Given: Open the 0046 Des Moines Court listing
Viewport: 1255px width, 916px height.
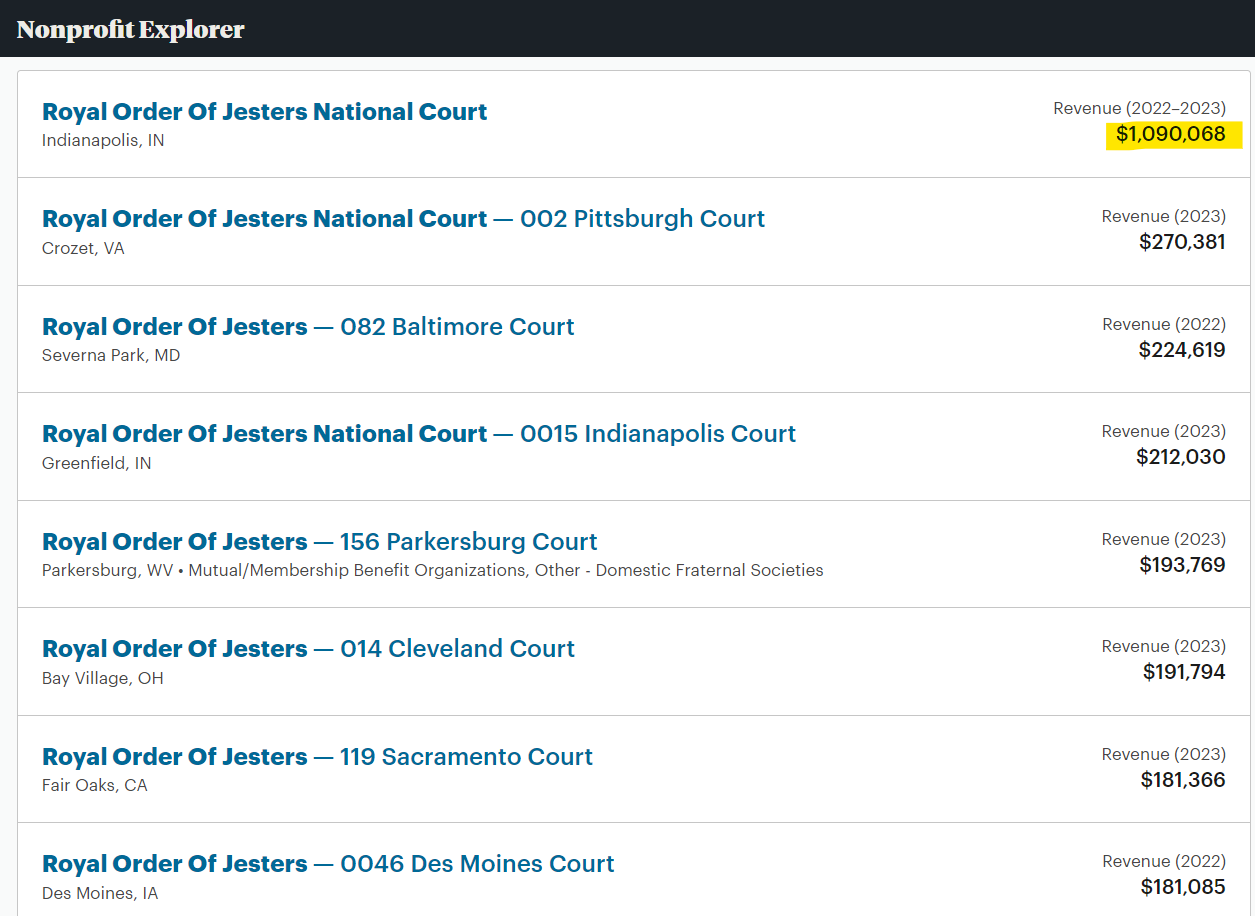Looking at the screenshot, I should tap(328, 864).
